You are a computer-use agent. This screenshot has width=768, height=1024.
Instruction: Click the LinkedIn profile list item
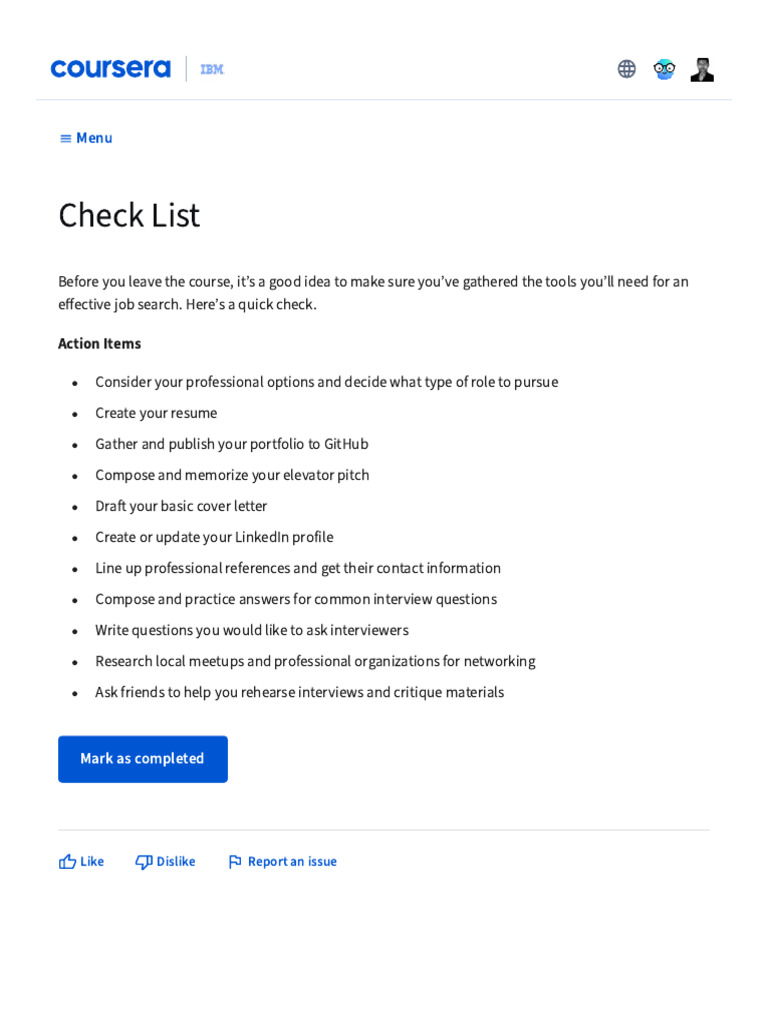(x=214, y=537)
